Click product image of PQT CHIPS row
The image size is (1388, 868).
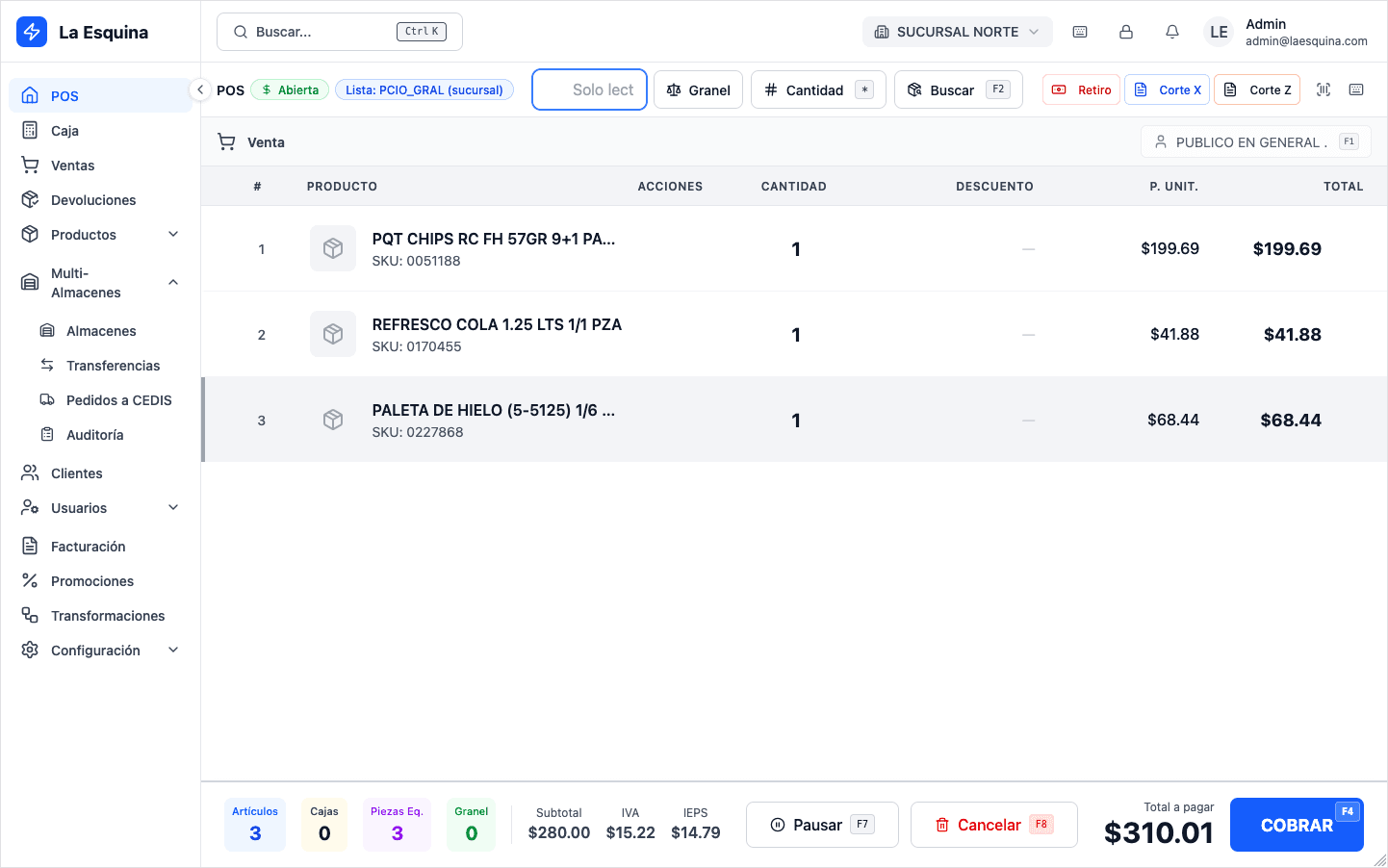click(x=333, y=248)
